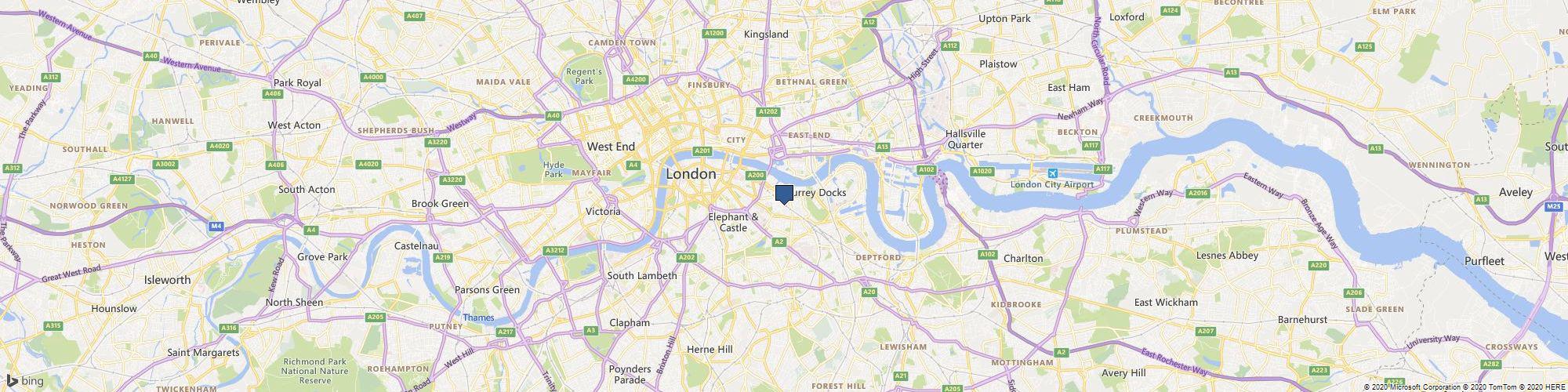Click the London City Airport plane icon
This screenshot has height=392, width=1568.
pos(1052,173)
